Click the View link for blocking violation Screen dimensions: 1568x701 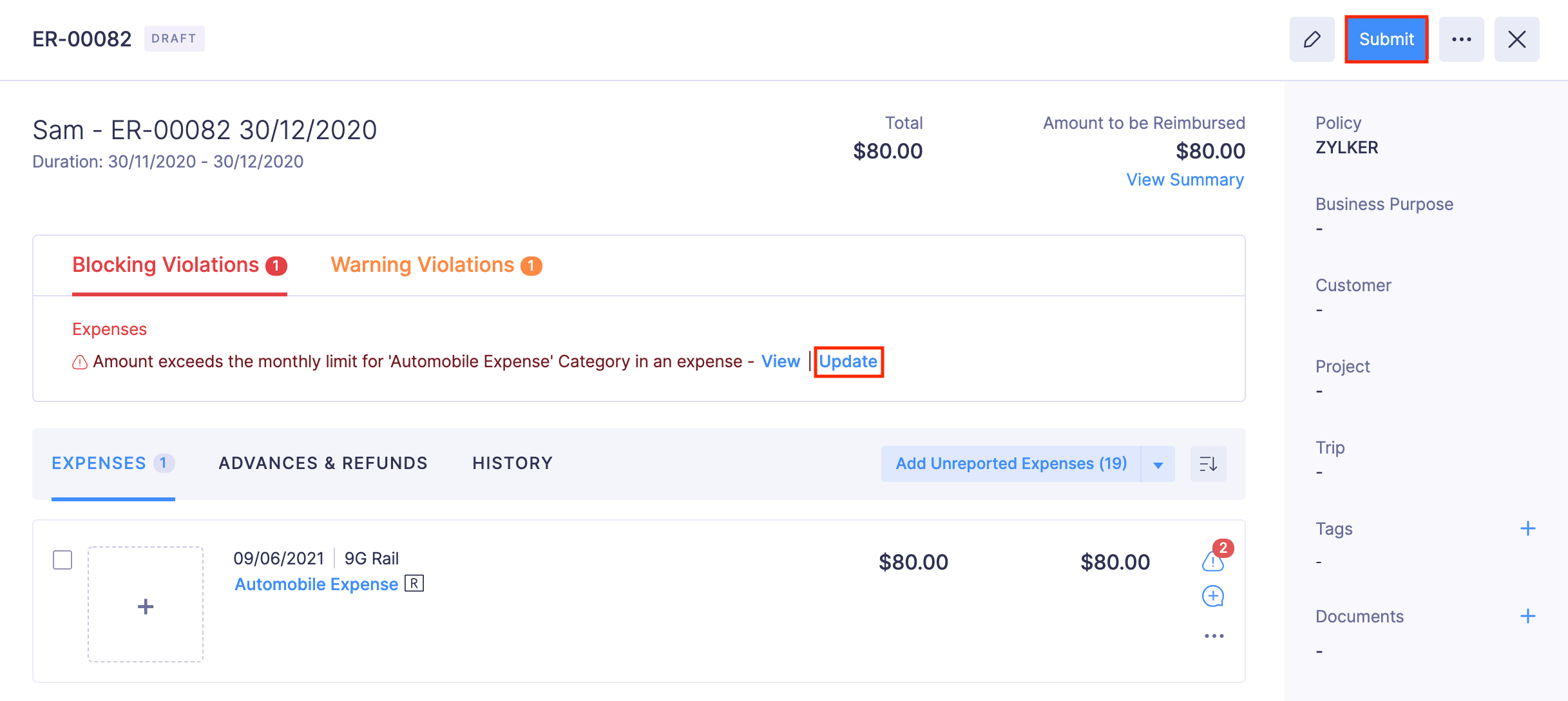point(780,361)
